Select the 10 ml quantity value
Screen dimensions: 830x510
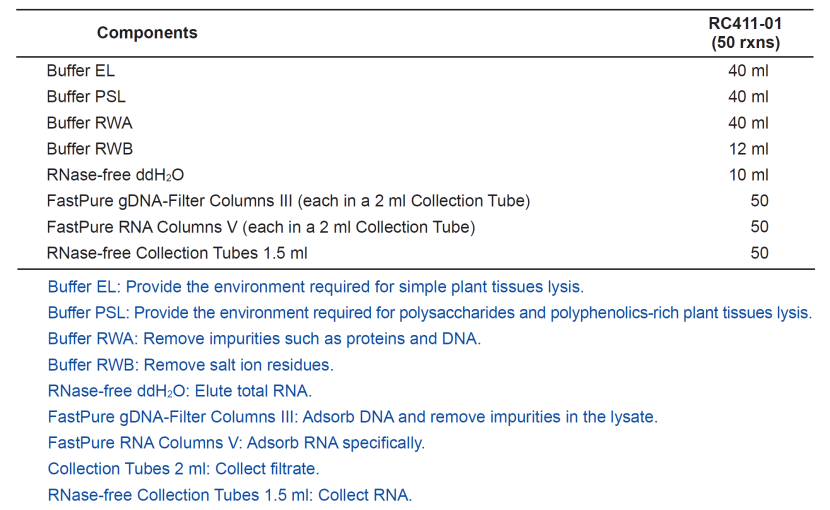(x=748, y=175)
